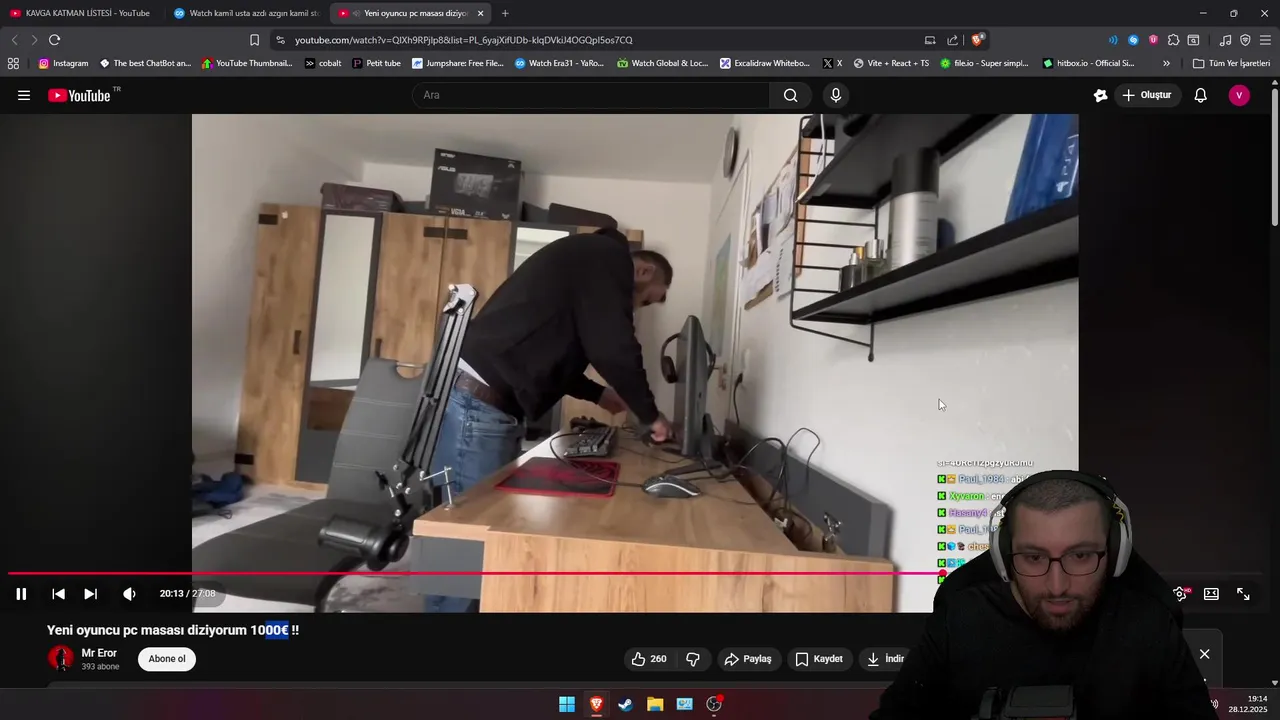Screen dimensions: 1280x720
Task: Open the YouTube notifications bell
Action: pos(1201,95)
